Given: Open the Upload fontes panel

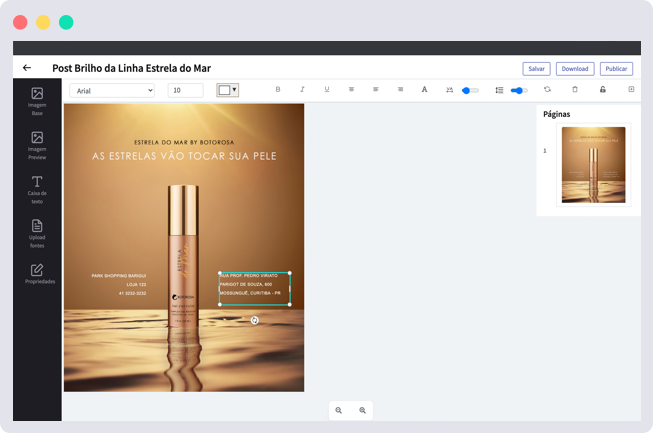Looking at the screenshot, I should pyautogui.click(x=37, y=230).
